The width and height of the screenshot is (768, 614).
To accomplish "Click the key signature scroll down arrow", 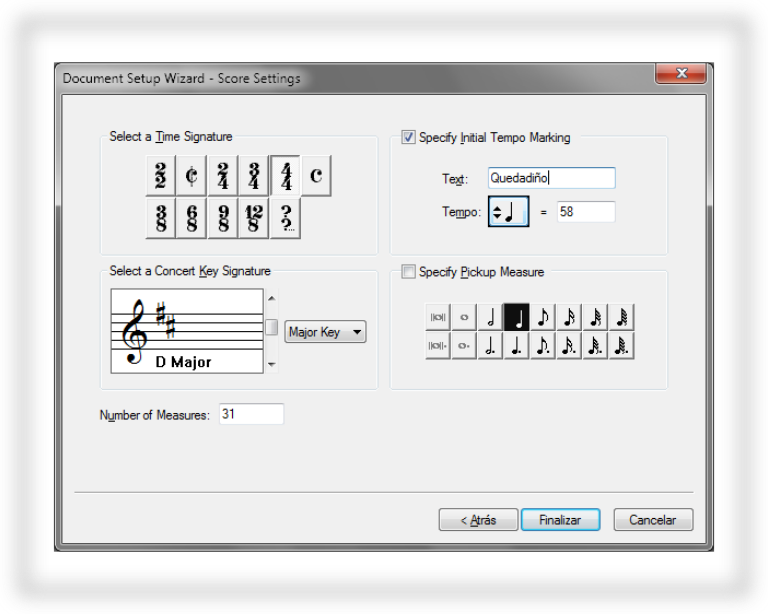I will pos(271,365).
